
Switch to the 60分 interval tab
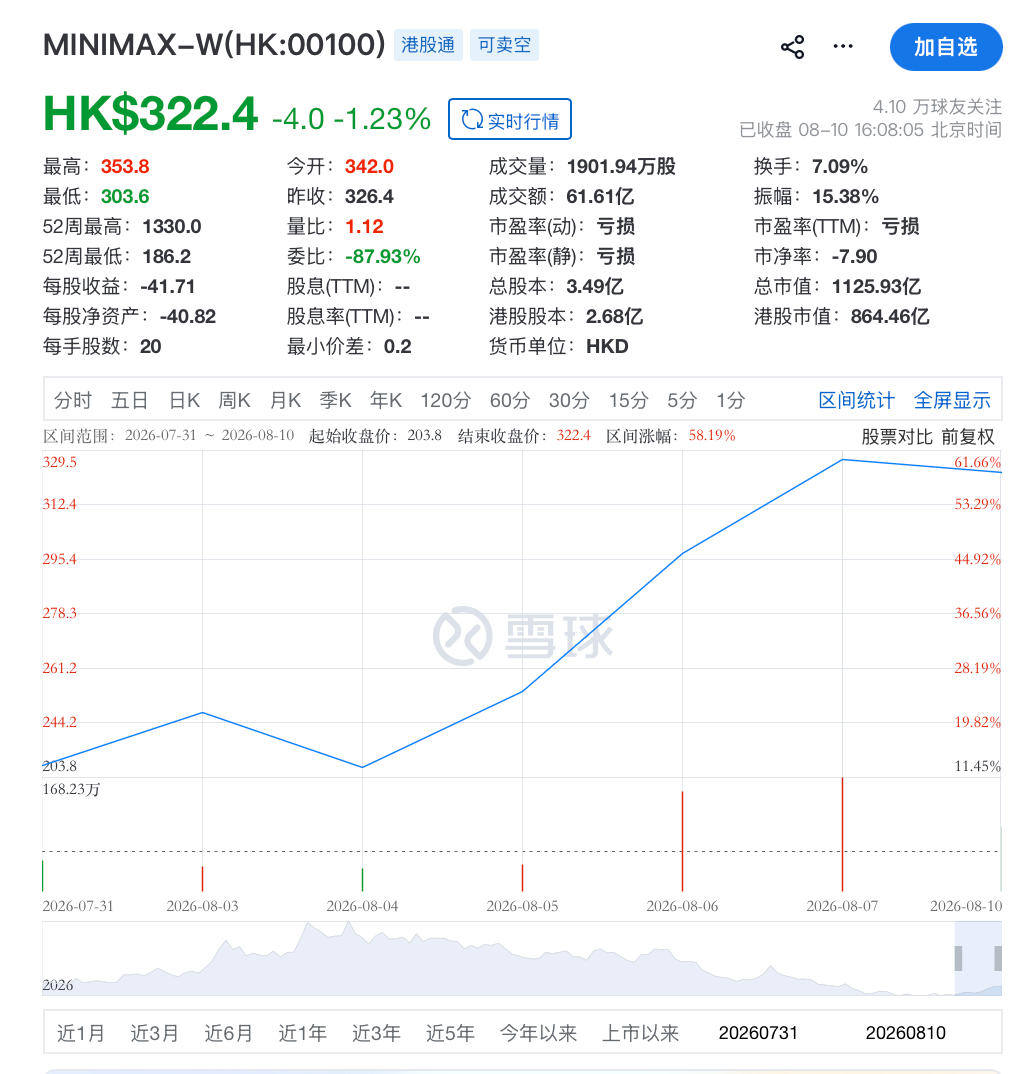509,400
